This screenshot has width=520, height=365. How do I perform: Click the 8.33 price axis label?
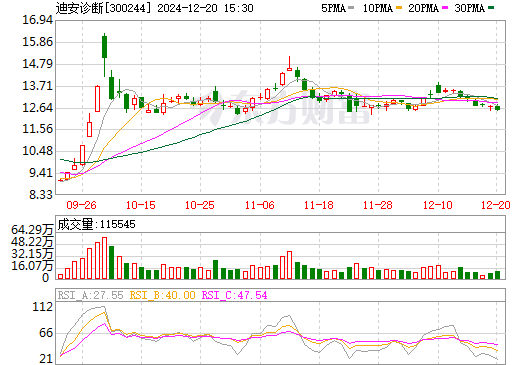pyautogui.click(x=41, y=195)
